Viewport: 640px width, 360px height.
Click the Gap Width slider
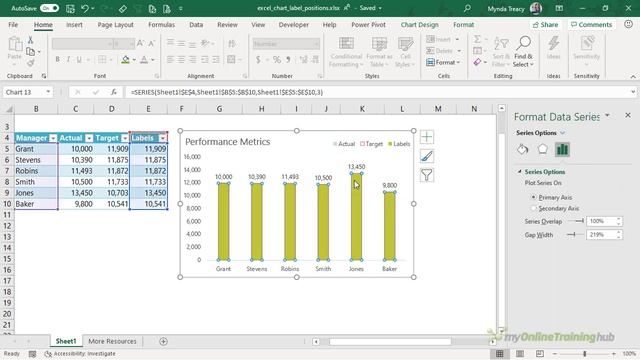(576, 235)
